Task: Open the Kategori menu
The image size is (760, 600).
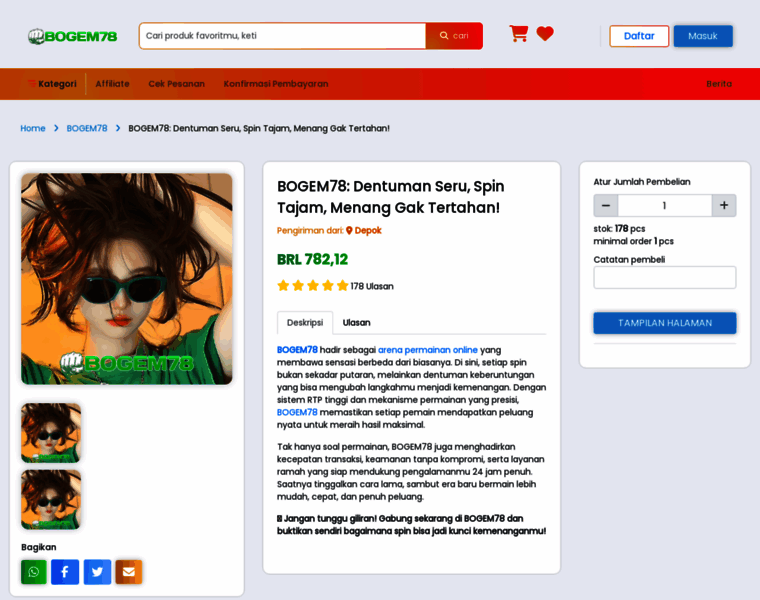Action: [52, 84]
